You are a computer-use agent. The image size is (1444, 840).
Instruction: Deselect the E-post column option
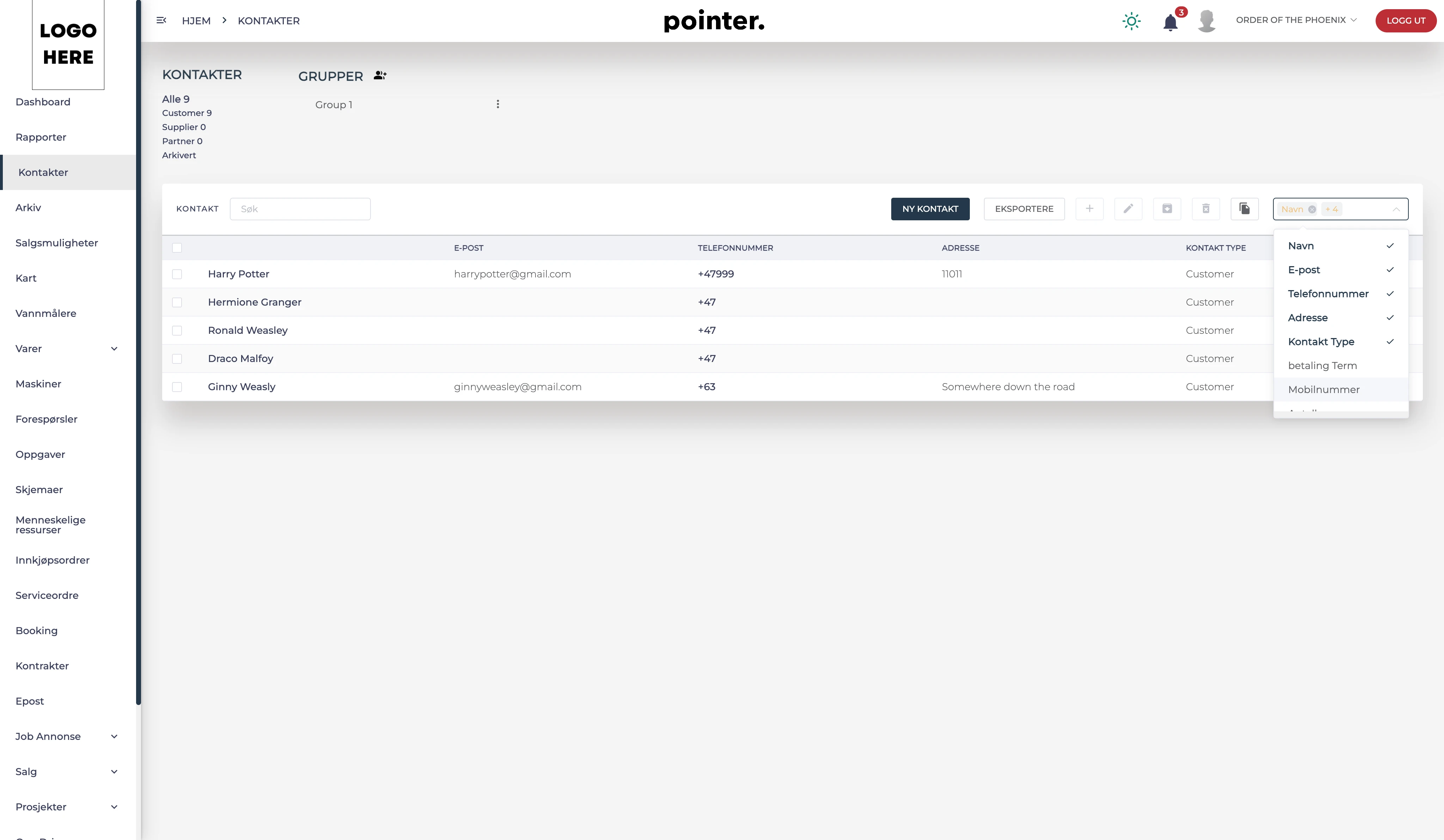[1340, 270]
